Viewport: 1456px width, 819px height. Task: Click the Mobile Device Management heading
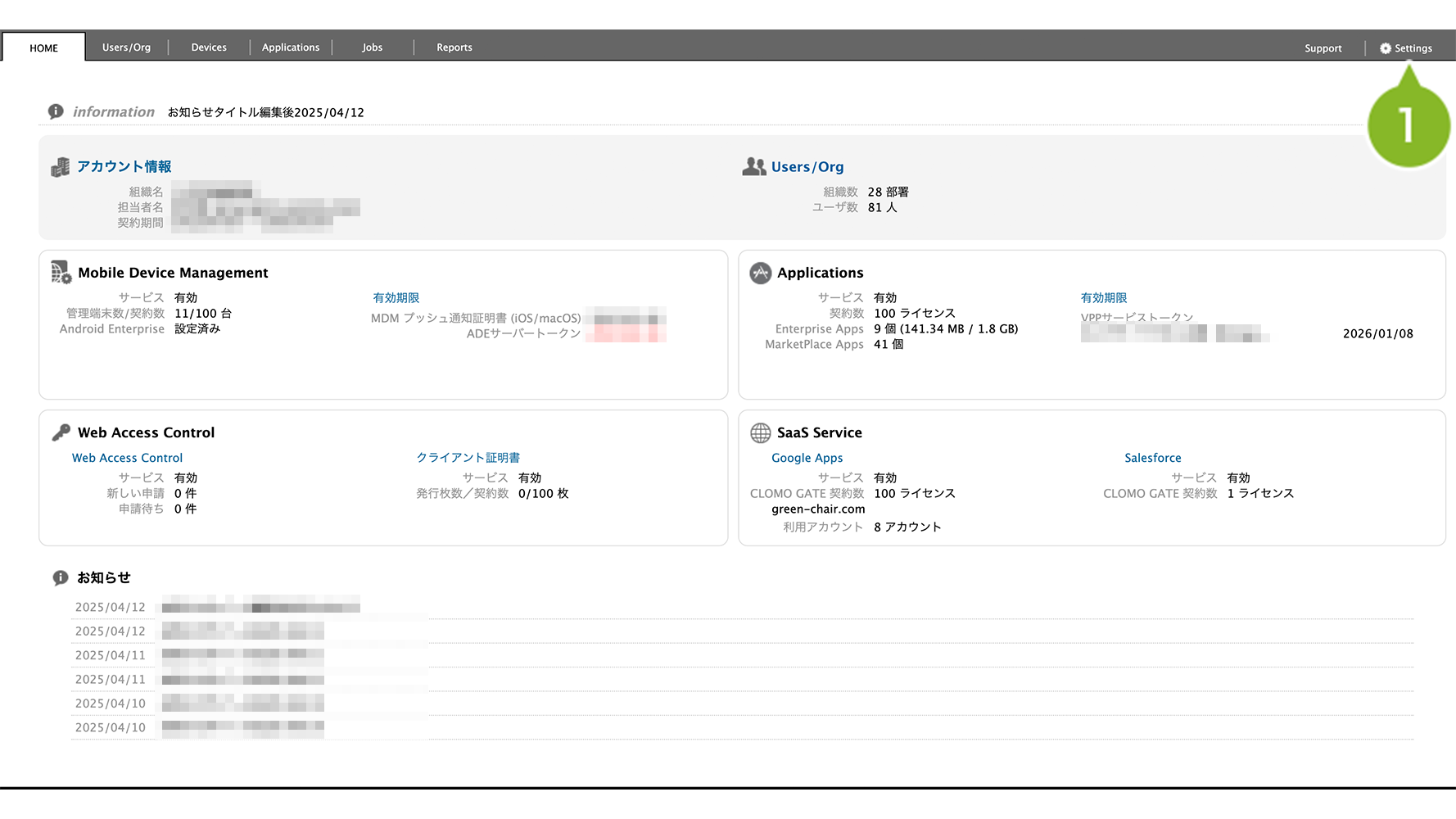[x=173, y=273]
